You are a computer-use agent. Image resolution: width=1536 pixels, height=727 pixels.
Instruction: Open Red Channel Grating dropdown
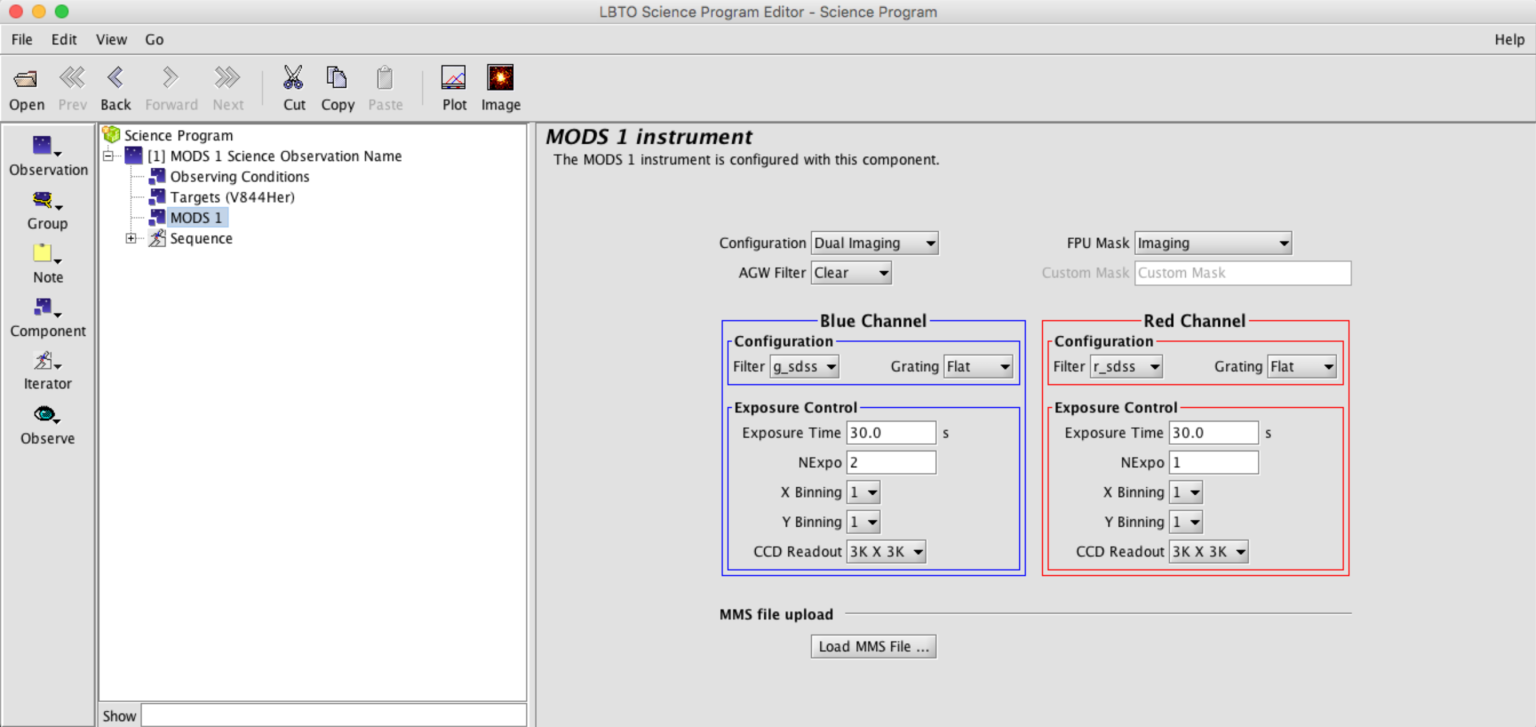click(1302, 367)
